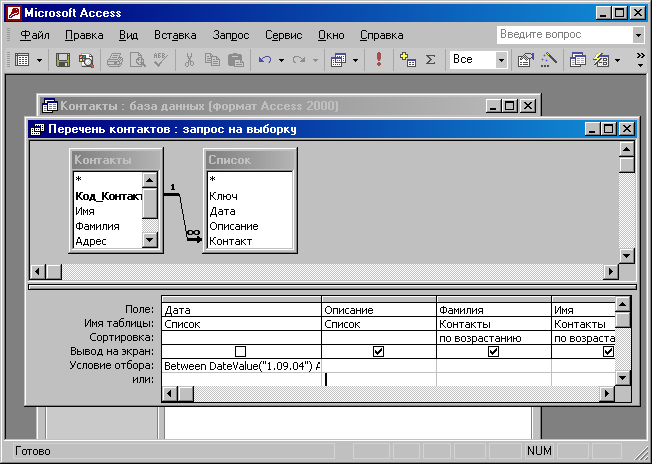Click the Copy toolbar icon
Image resolution: width=652 pixels, height=464 pixels.
click(x=212, y=60)
